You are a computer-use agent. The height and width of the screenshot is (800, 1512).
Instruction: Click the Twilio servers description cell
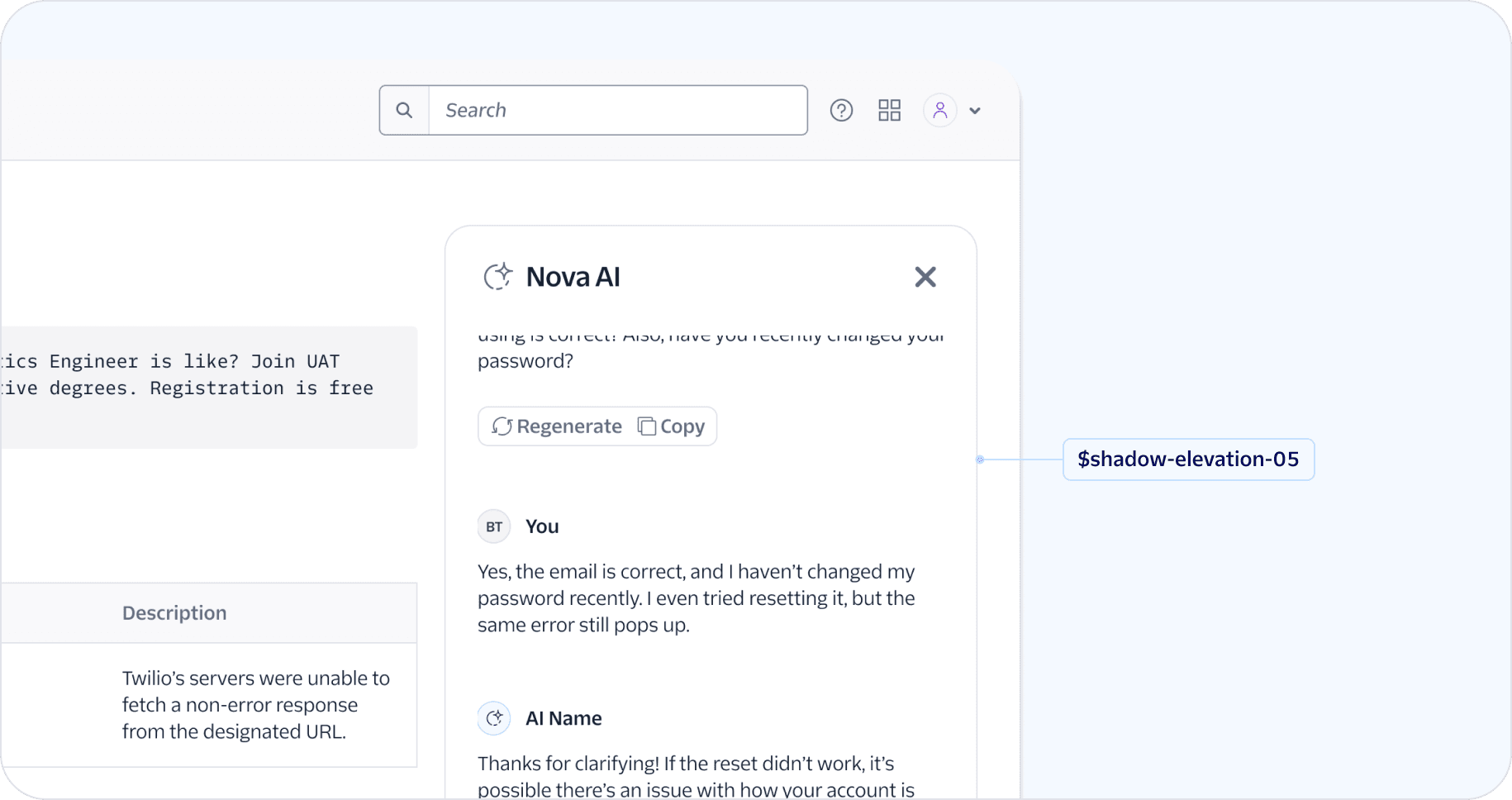point(256,705)
